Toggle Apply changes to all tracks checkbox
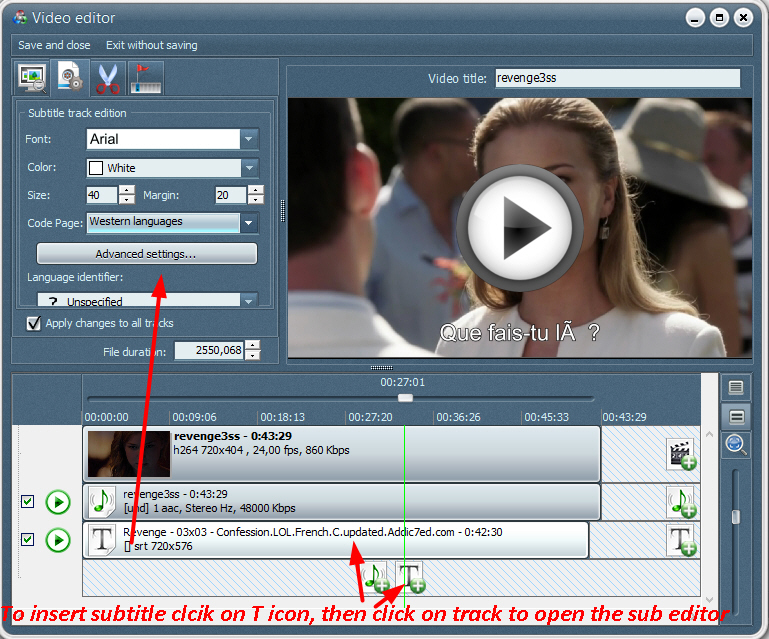Viewport: 769px width, 639px height. (33, 323)
